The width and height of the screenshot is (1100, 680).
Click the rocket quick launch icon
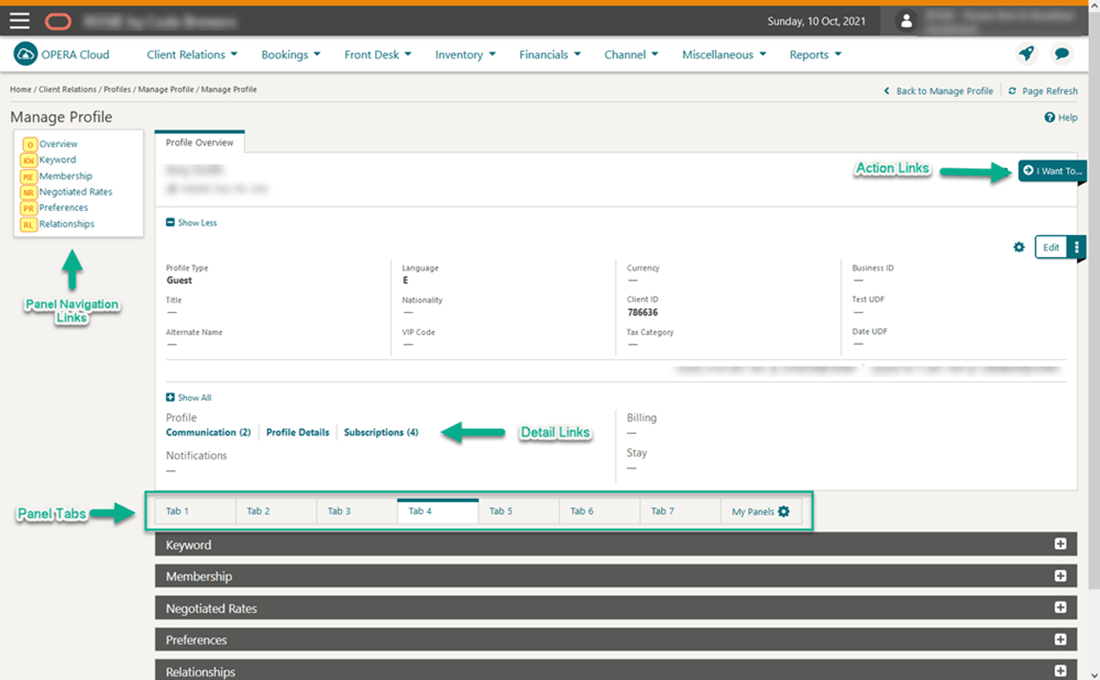click(x=1026, y=54)
